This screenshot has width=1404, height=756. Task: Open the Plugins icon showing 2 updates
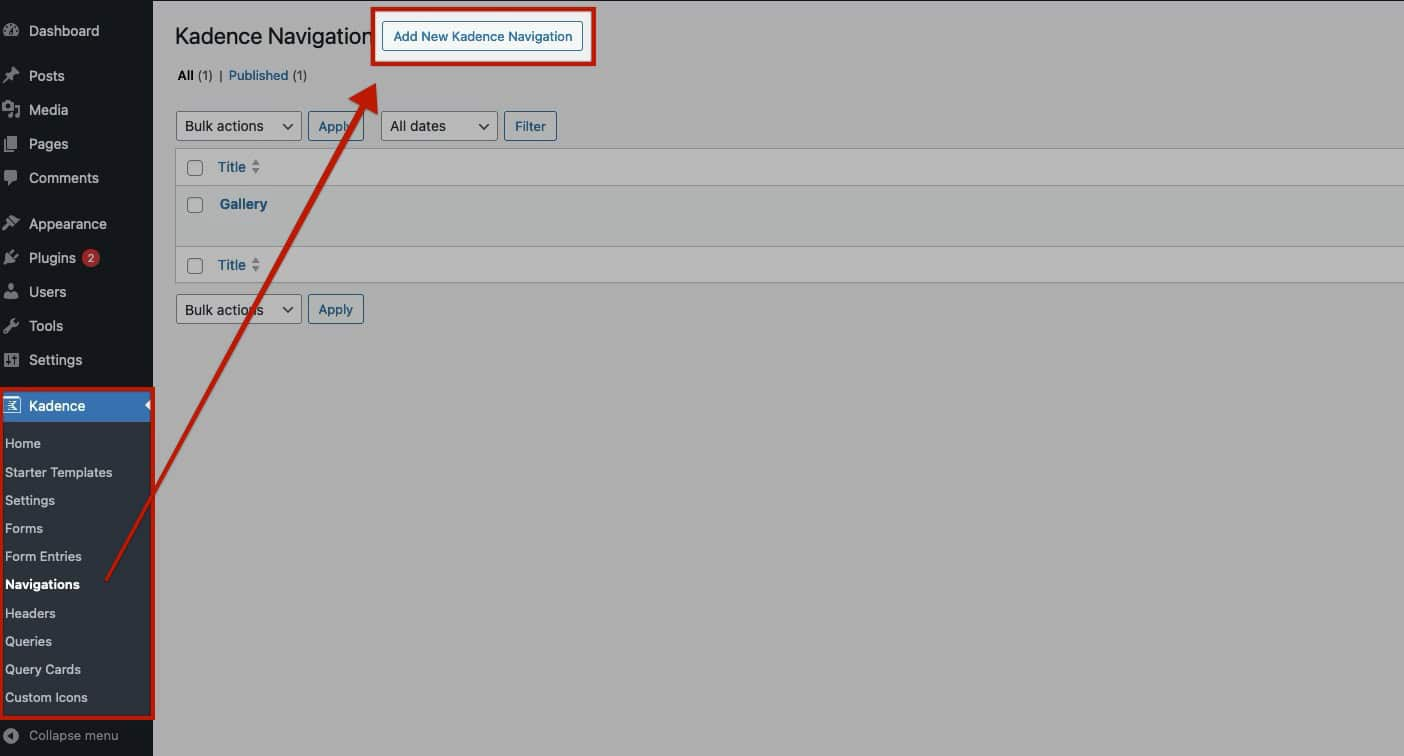click(14, 257)
